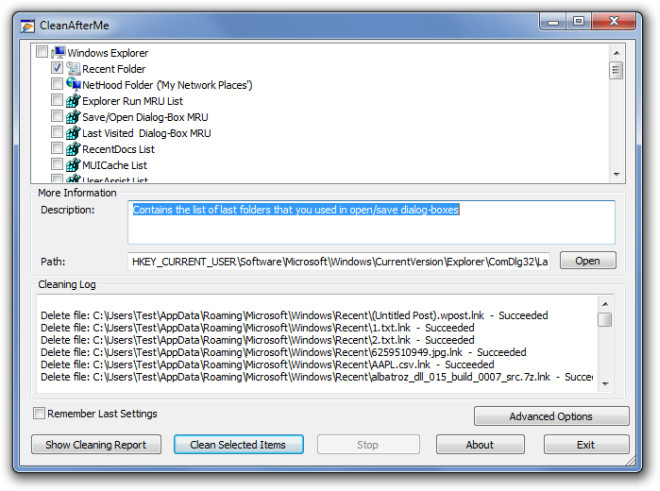660x491 pixels.
Task: Minimize the CleanAfterMe window
Action: click(x=553, y=21)
